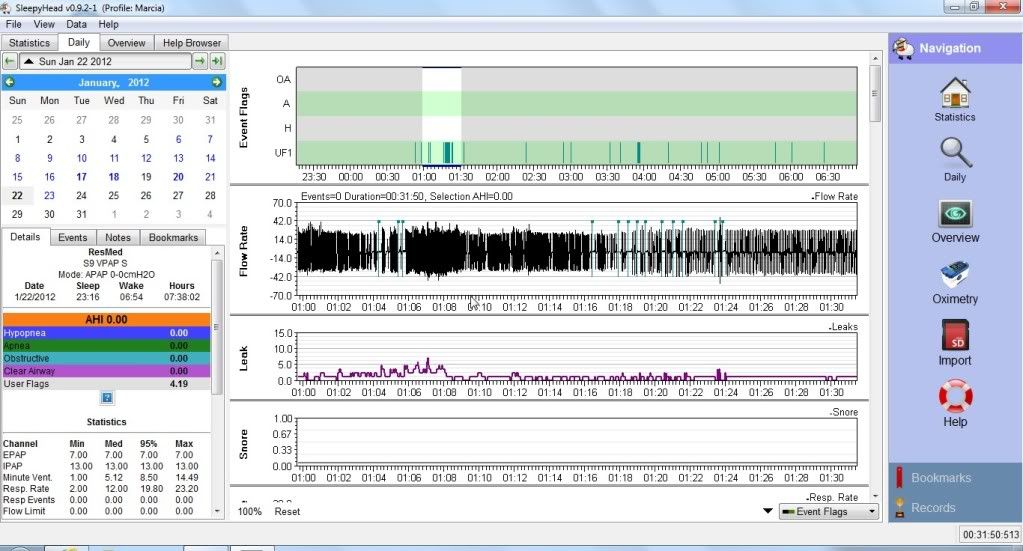
Task: Open the Event Flags graph dropdown
Action: [x=829, y=512]
